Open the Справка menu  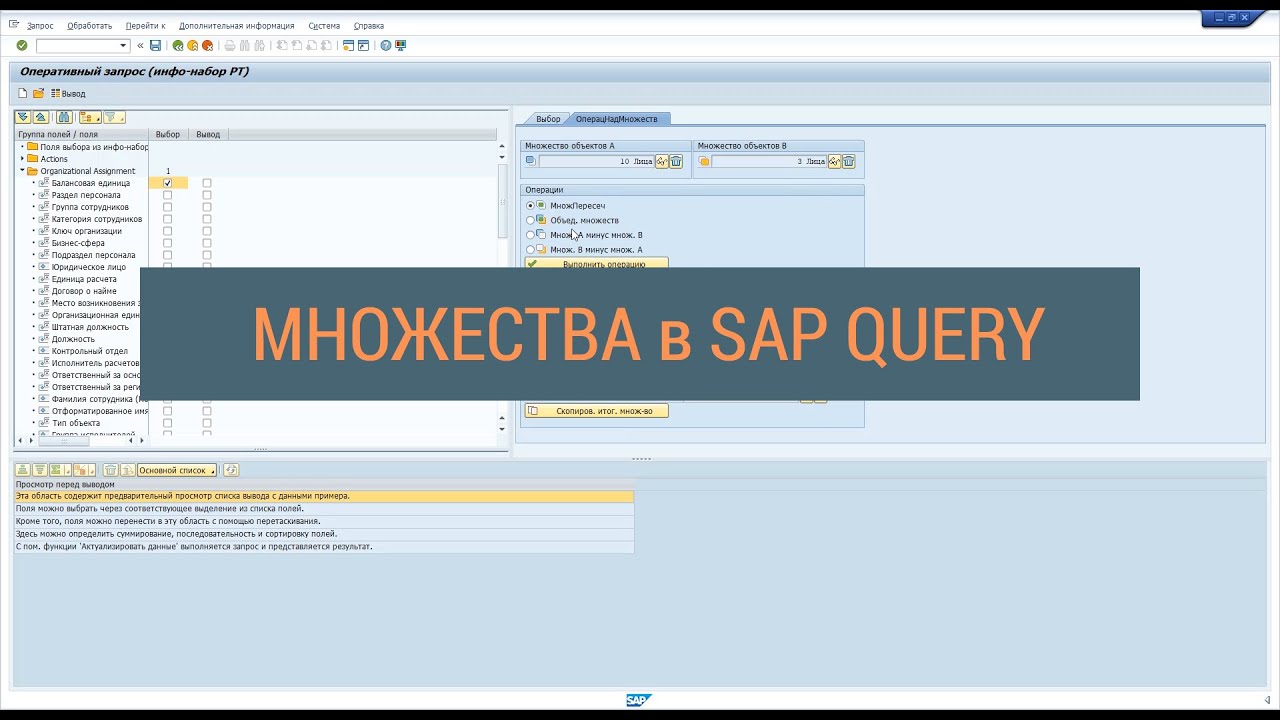point(369,26)
